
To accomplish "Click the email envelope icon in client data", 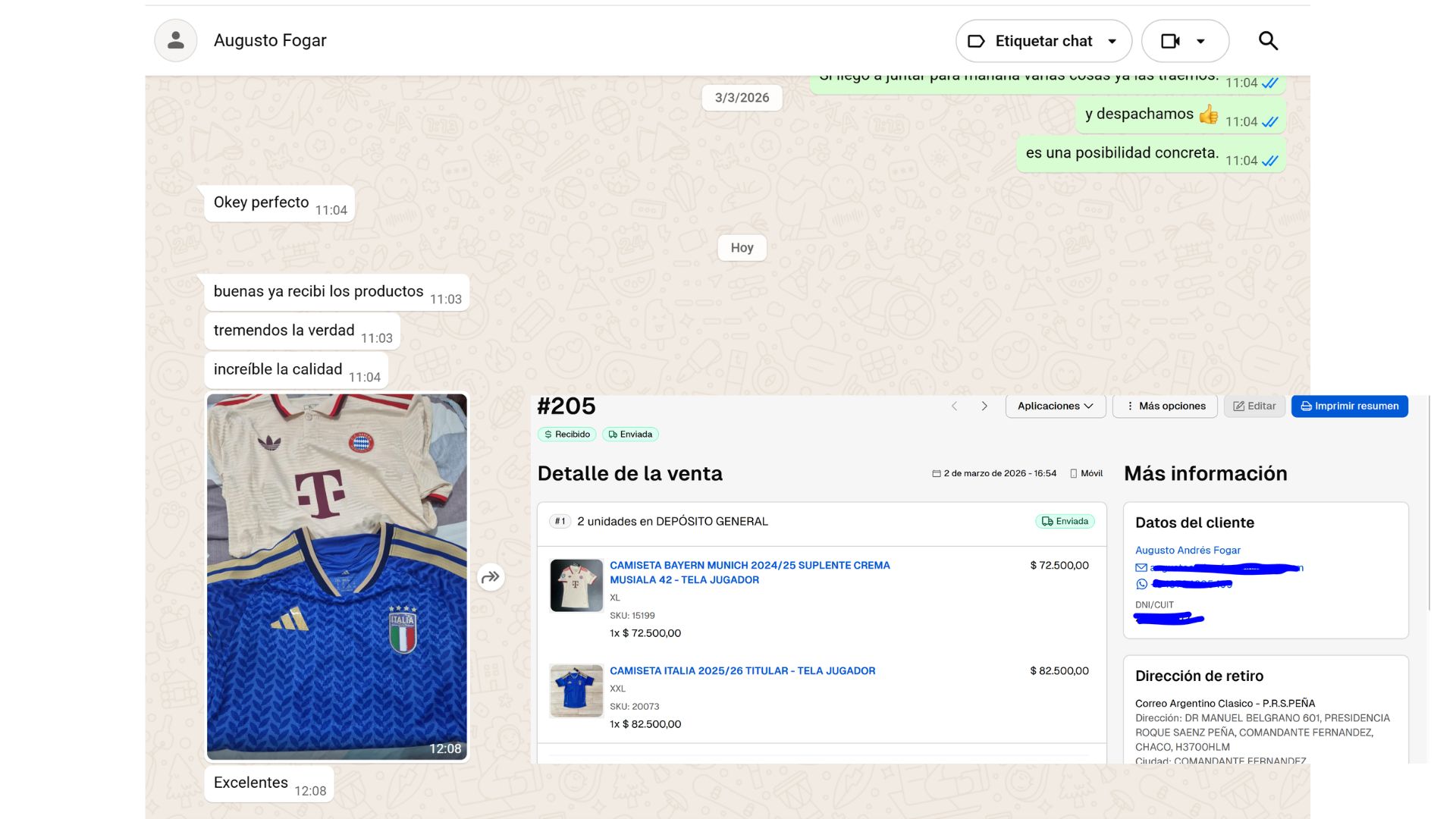I will [1141, 568].
